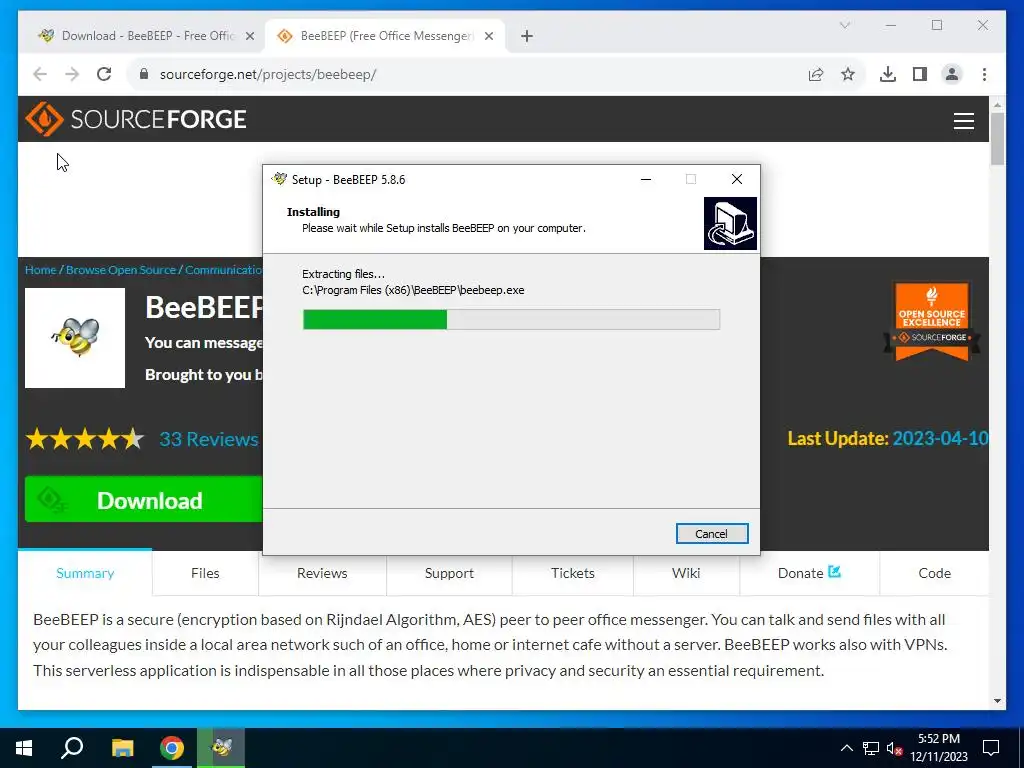Close the Download - BeeBEEP tab
This screenshot has height=768, width=1024.
pos(249,36)
